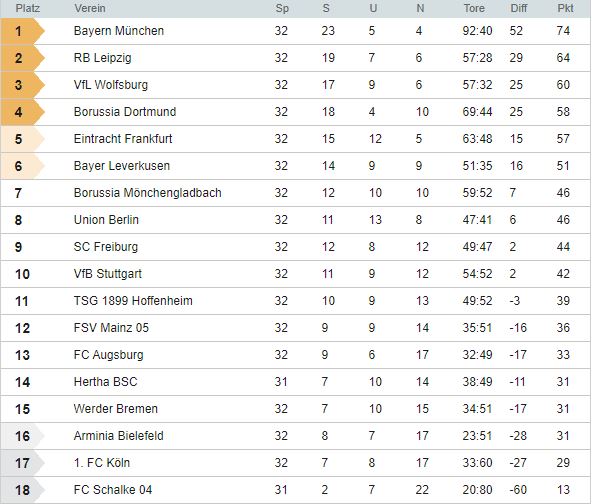
Task: Sort by the Pkt column header
Action: coord(565,8)
